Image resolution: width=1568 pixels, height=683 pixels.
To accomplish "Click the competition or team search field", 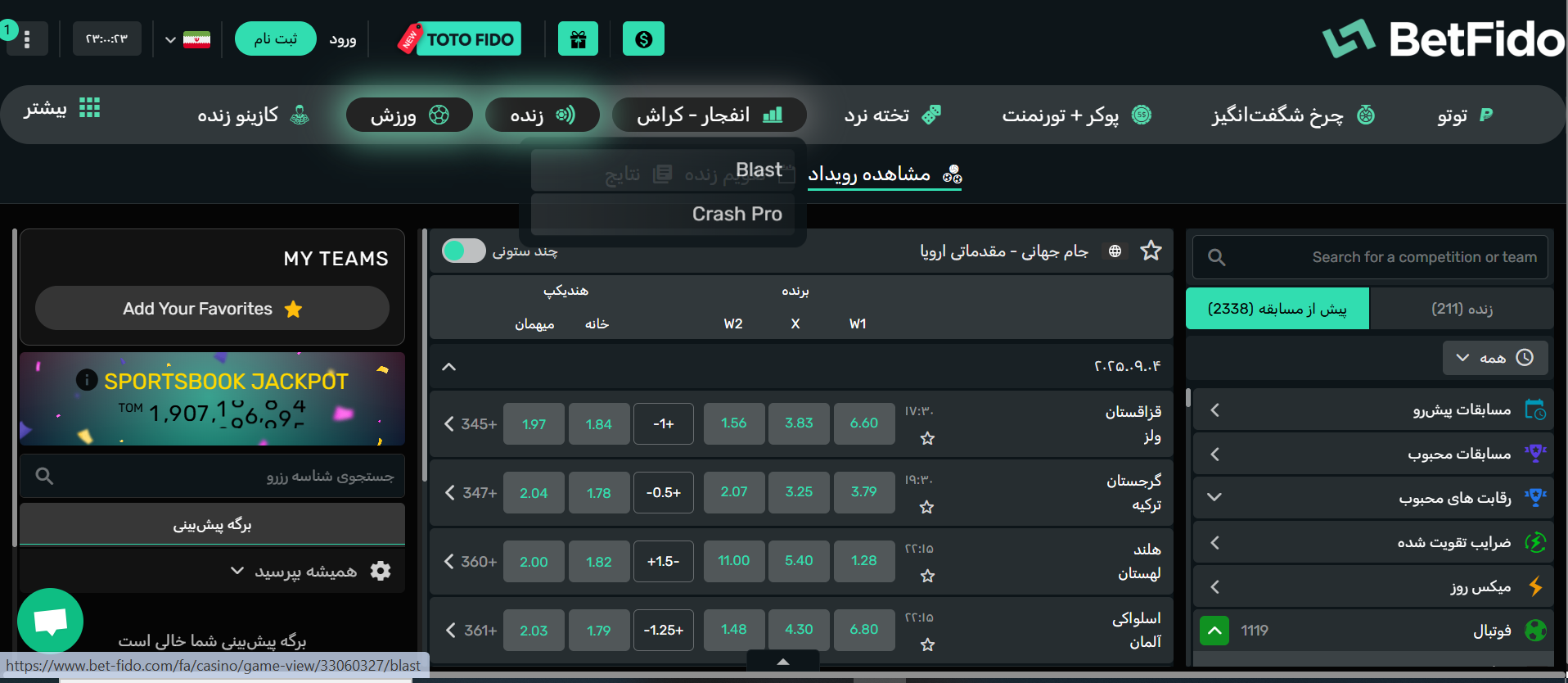I will pyautogui.click(x=1370, y=257).
